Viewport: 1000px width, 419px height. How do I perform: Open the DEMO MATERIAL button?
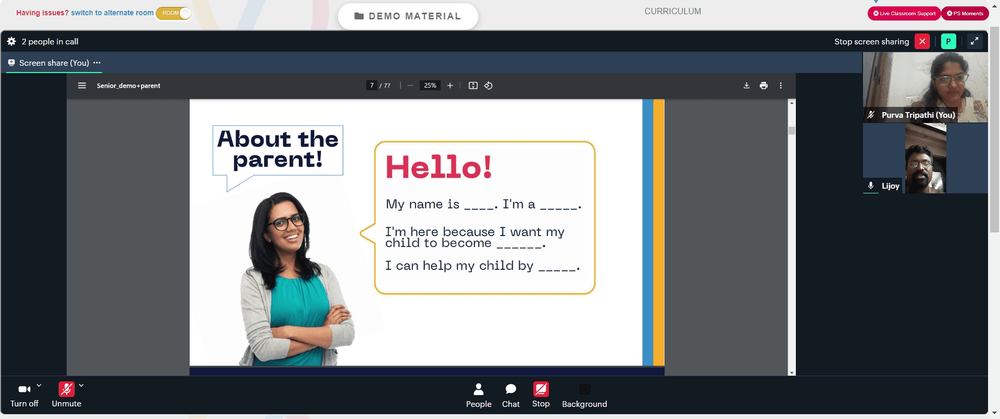(x=408, y=16)
